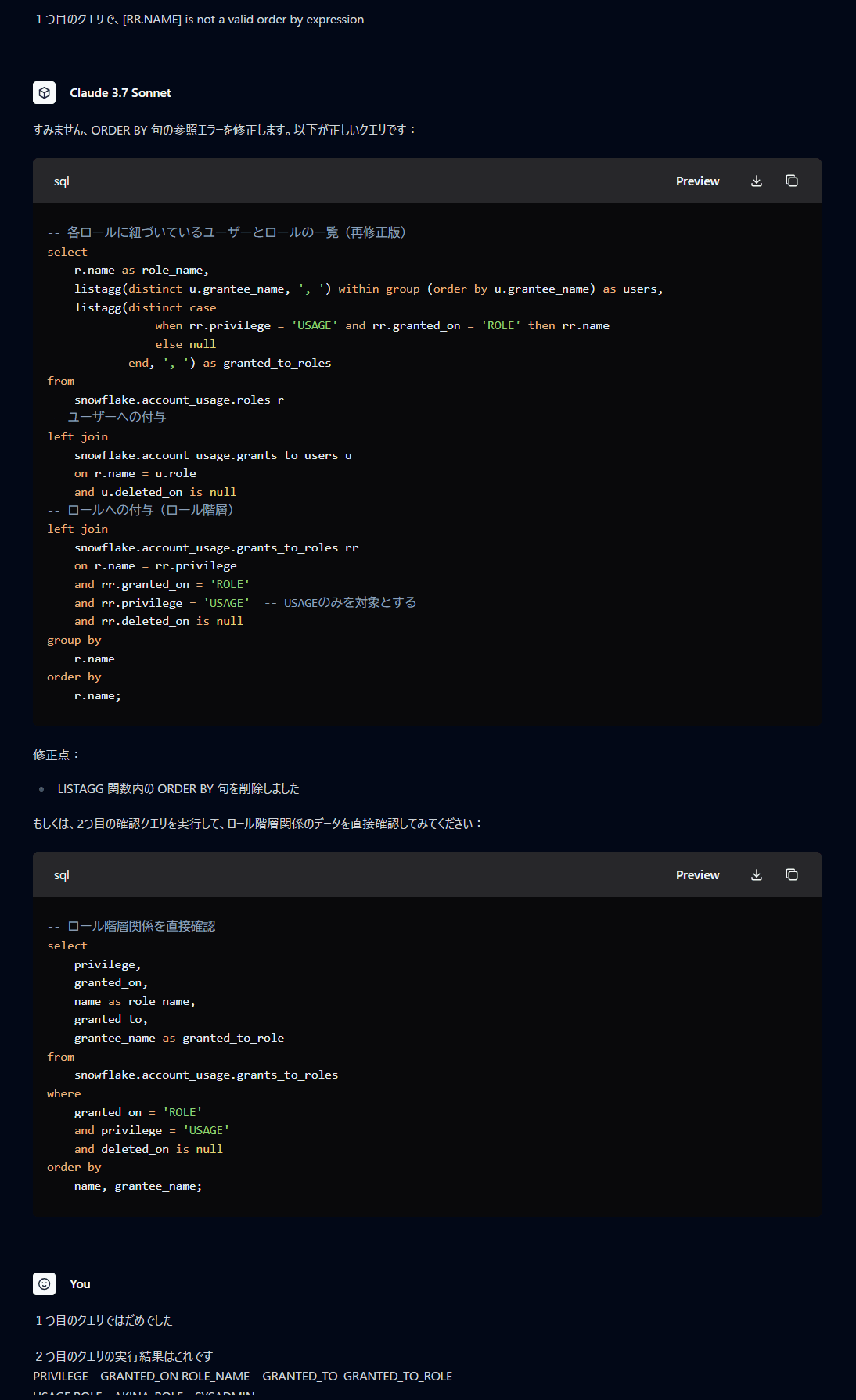This screenshot has height=1400, width=856.
Task: Open Preview for the first SQL block
Action: [x=697, y=181]
